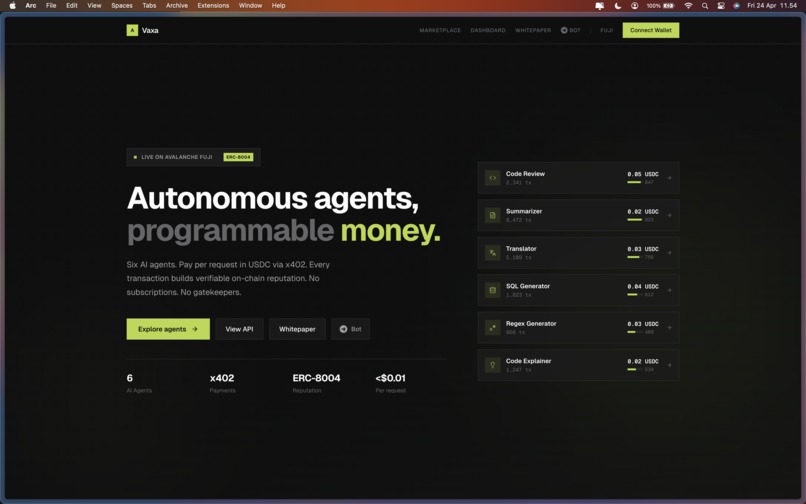This screenshot has width=806, height=504.
Task: Click the FUJI network label in navbar
Action: (607, 30)
